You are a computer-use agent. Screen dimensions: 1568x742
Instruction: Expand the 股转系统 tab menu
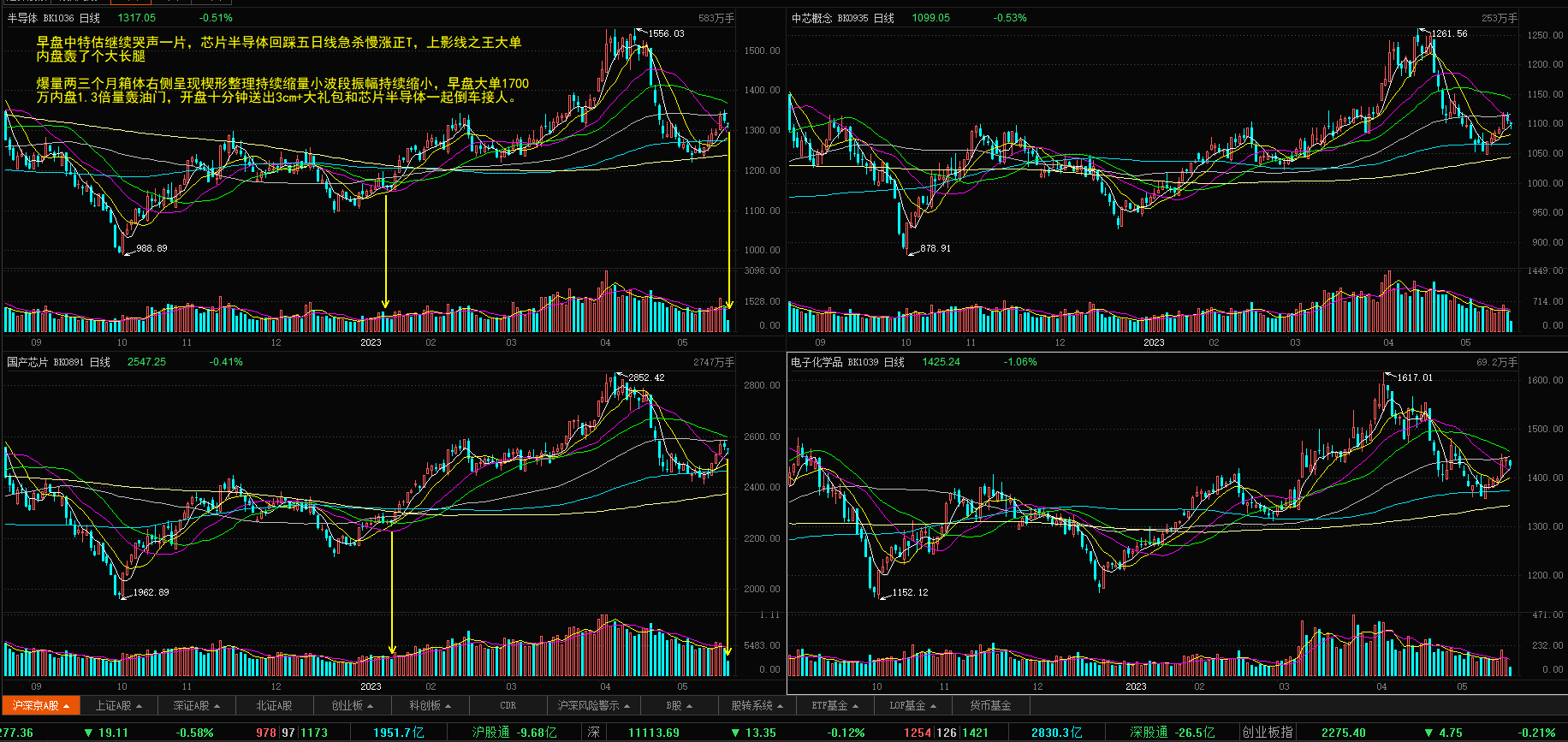click(x=757, y=705)
